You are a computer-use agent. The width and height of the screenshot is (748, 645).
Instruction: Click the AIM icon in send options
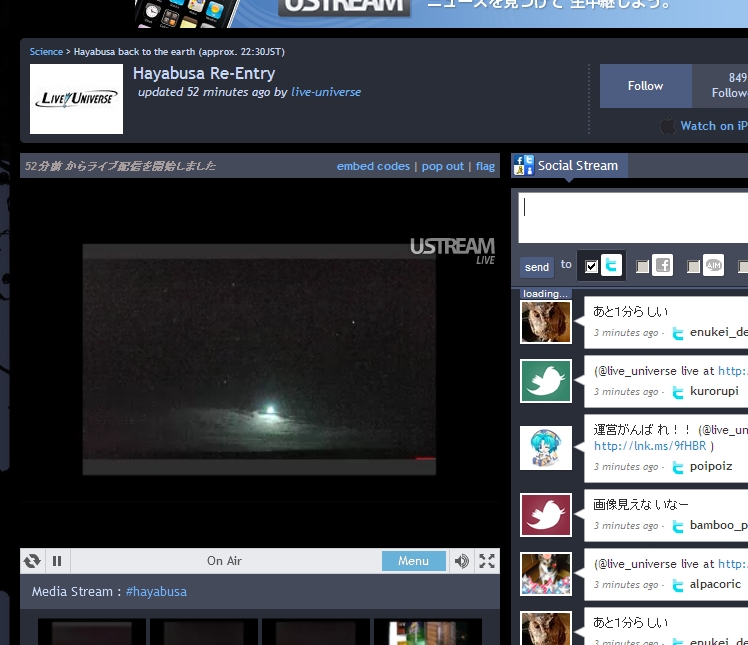714,265
